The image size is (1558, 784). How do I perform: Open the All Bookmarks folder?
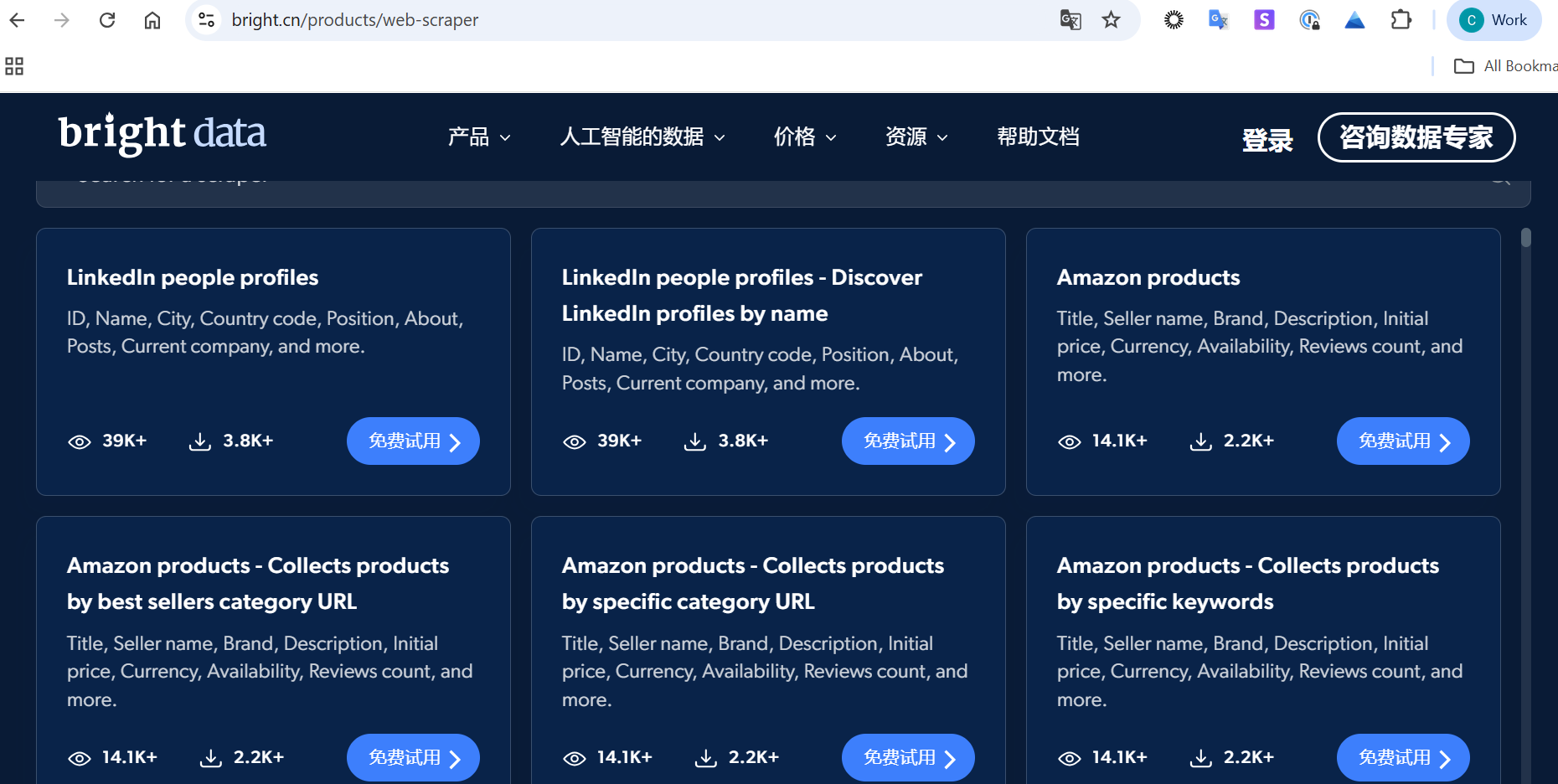[x=1506, y=66]
